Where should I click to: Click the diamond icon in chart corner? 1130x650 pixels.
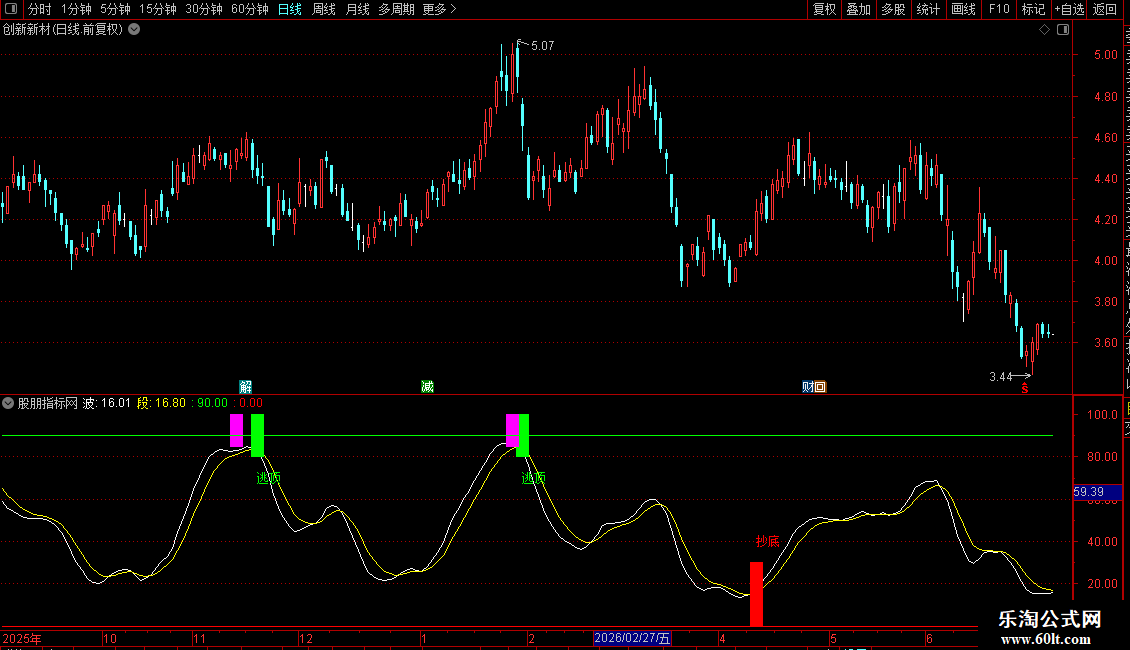pos(1044,30)
